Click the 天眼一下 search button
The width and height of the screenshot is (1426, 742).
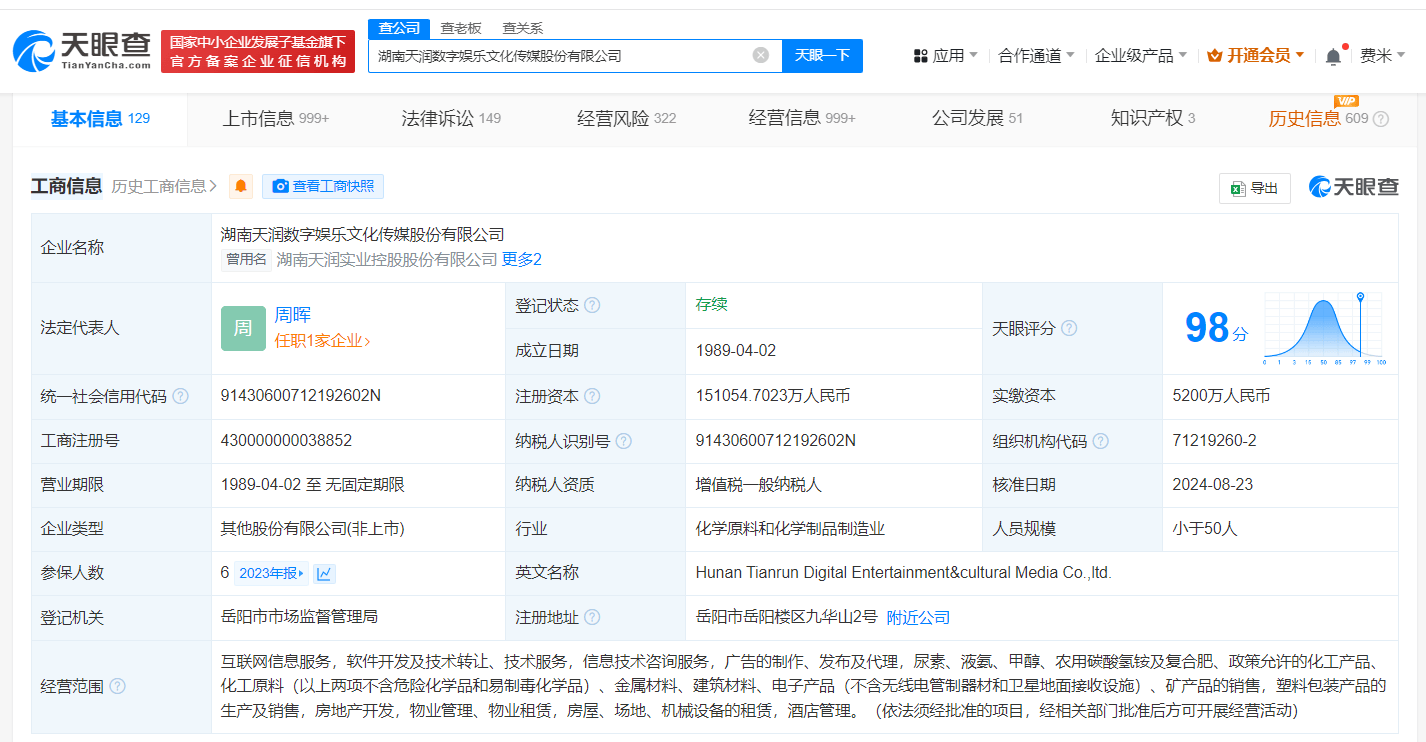(821, 56)
